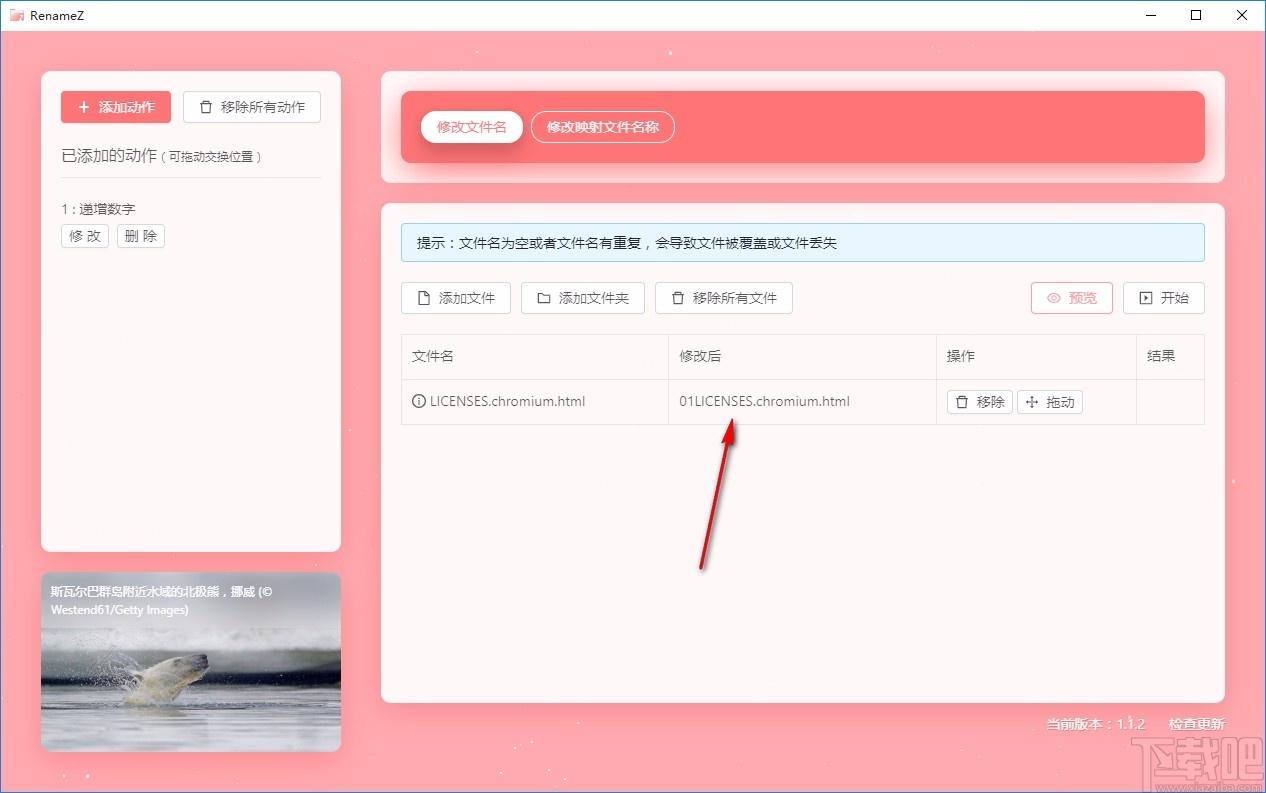Click the 开始 button
Image resolution: width=1266 pixels, height=793 pixels.
pyautogui.click(x=1164, y=298)
